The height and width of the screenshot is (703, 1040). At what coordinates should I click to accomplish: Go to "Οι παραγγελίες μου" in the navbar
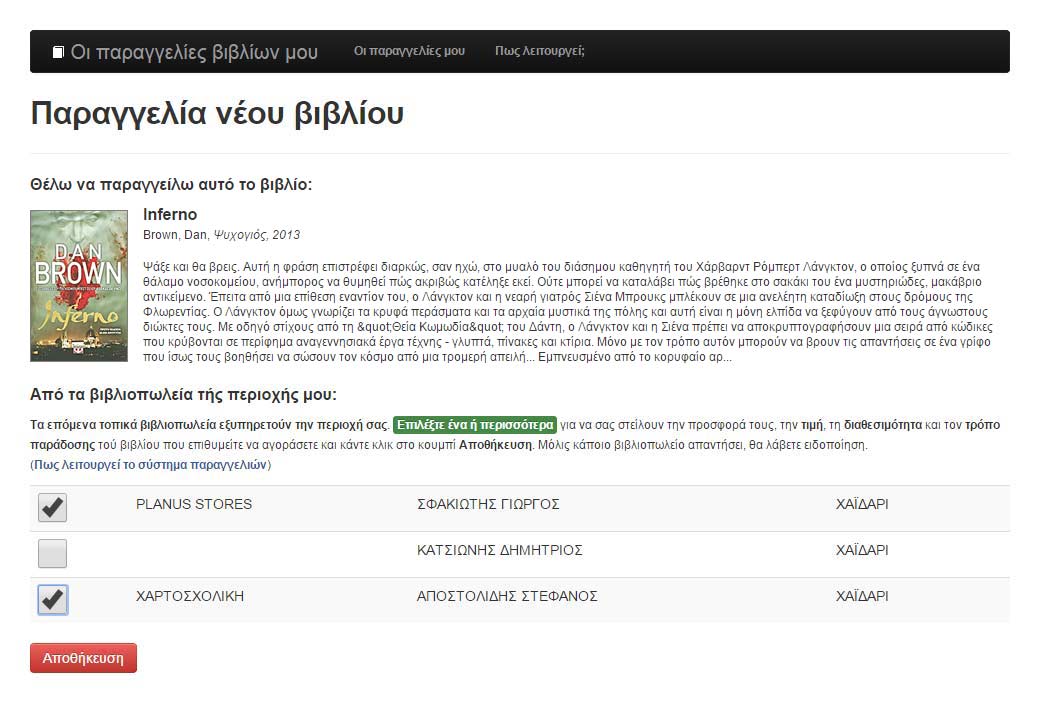pyautogui.click(x=409, y=51)
